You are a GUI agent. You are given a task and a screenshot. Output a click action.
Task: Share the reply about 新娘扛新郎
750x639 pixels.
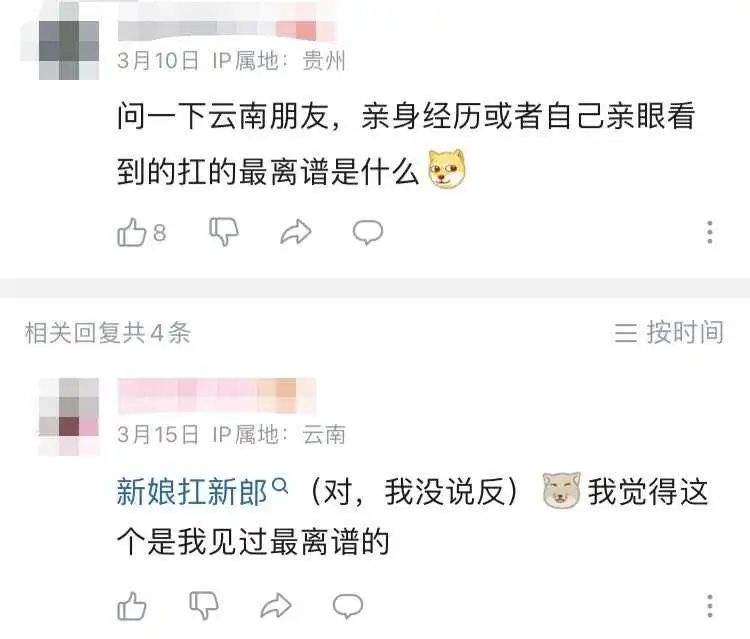[x=276, y=606]
